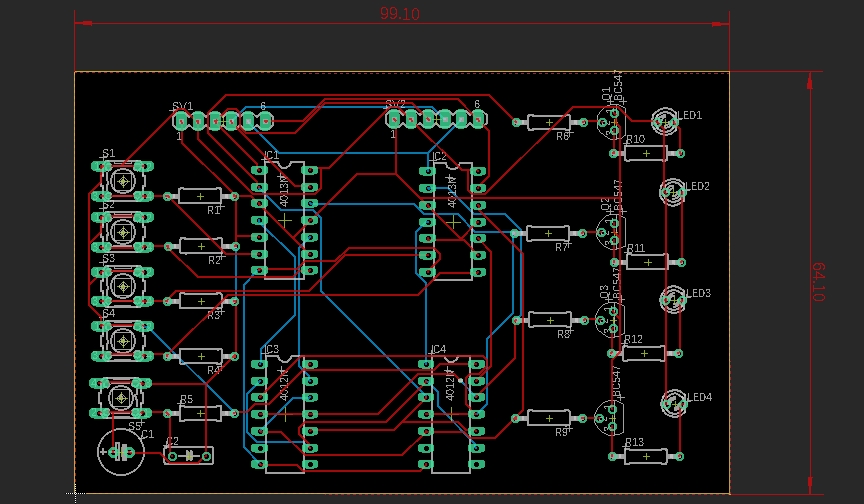Click the SV1 label text

click(x=182, y=106)
